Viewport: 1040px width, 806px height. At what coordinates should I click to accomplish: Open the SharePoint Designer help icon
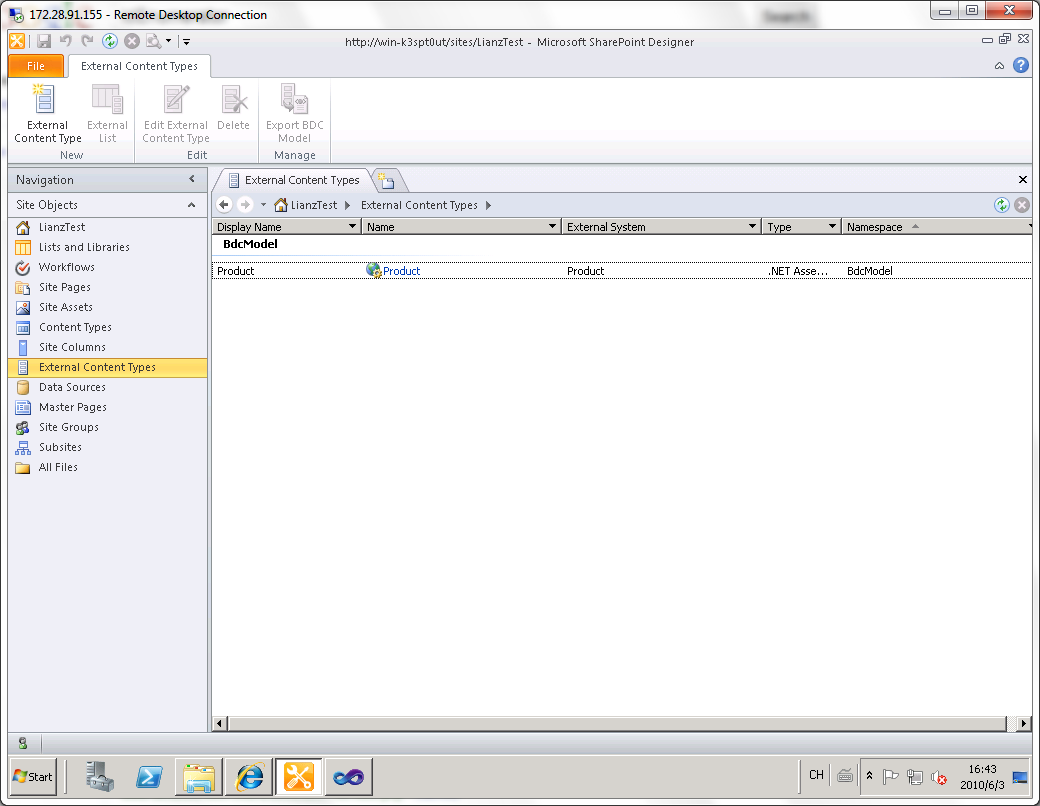coord(1021,65)
